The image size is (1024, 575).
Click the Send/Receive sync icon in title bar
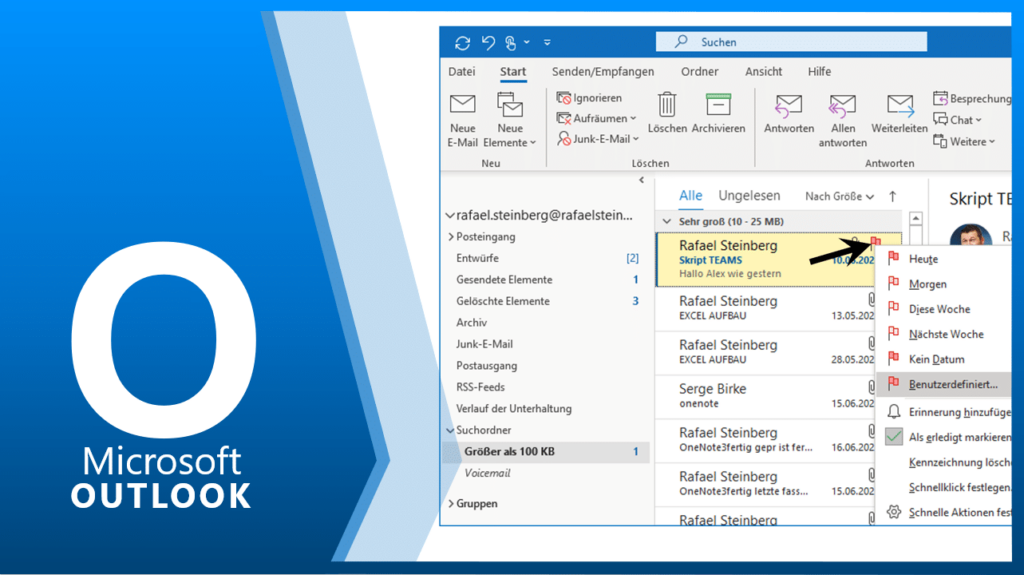pyautogui.click(x=462, y=43)
